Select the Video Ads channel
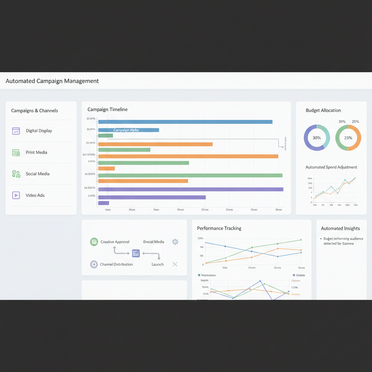This screenshot has width=372, height=372. [x=41, y=195]
